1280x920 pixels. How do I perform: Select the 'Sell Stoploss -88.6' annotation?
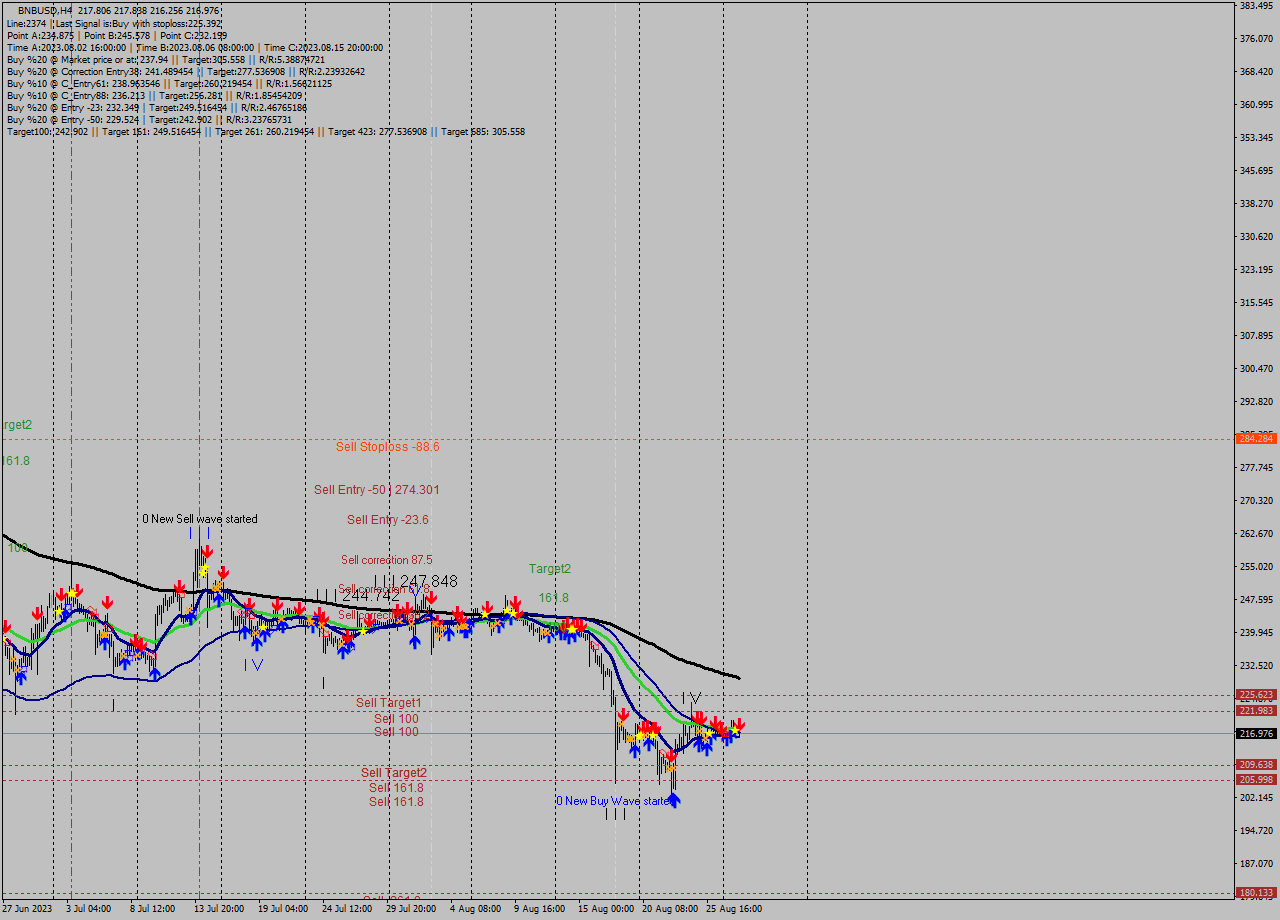[387, 447]
